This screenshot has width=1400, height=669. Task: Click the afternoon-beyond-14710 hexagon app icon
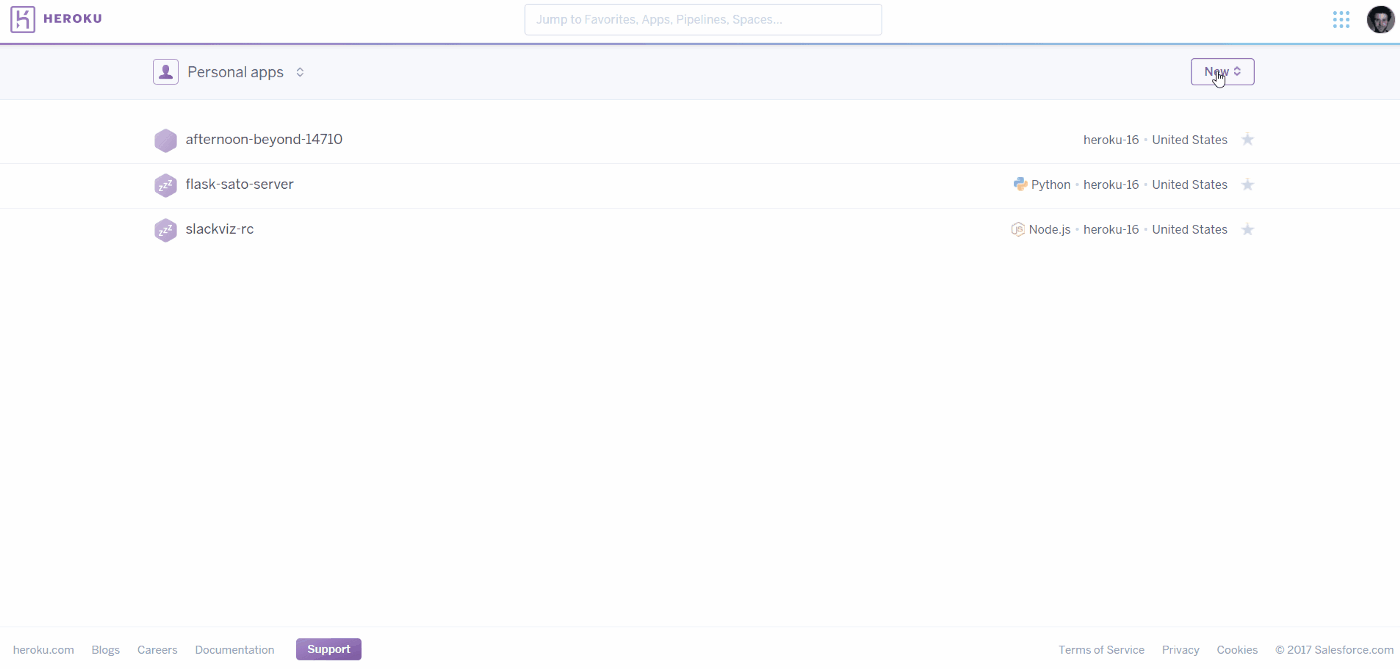pyautogui.click(x=165, y=140)
